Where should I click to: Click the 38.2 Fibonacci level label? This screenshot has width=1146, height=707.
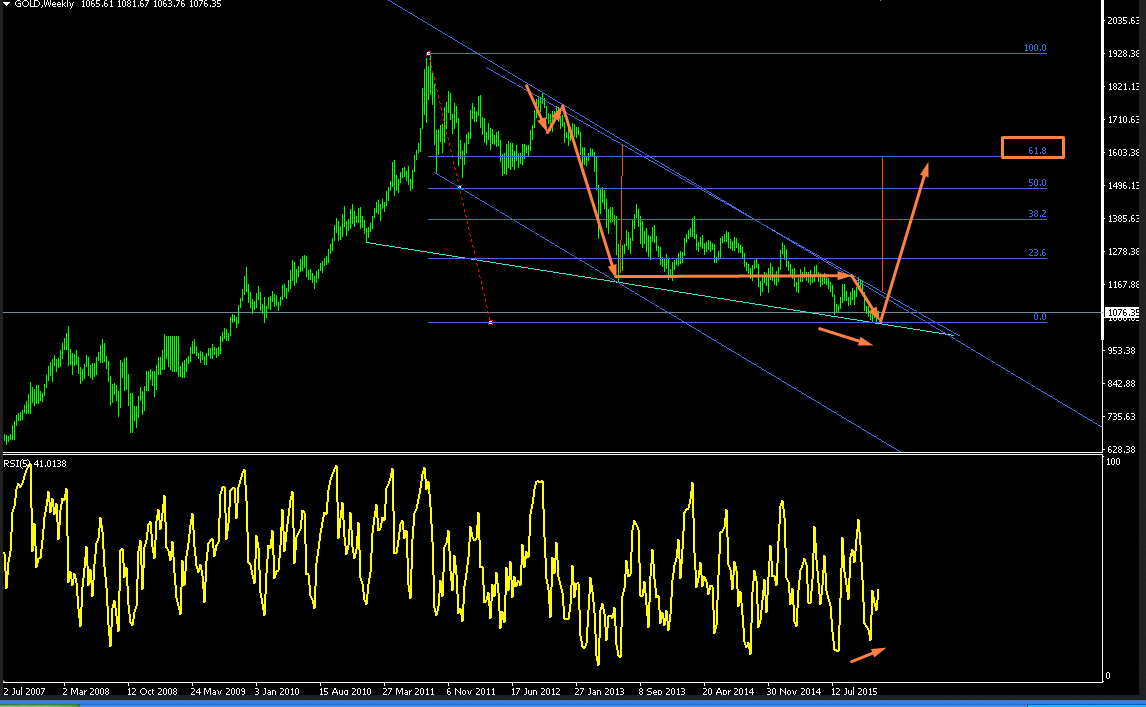1037,214
